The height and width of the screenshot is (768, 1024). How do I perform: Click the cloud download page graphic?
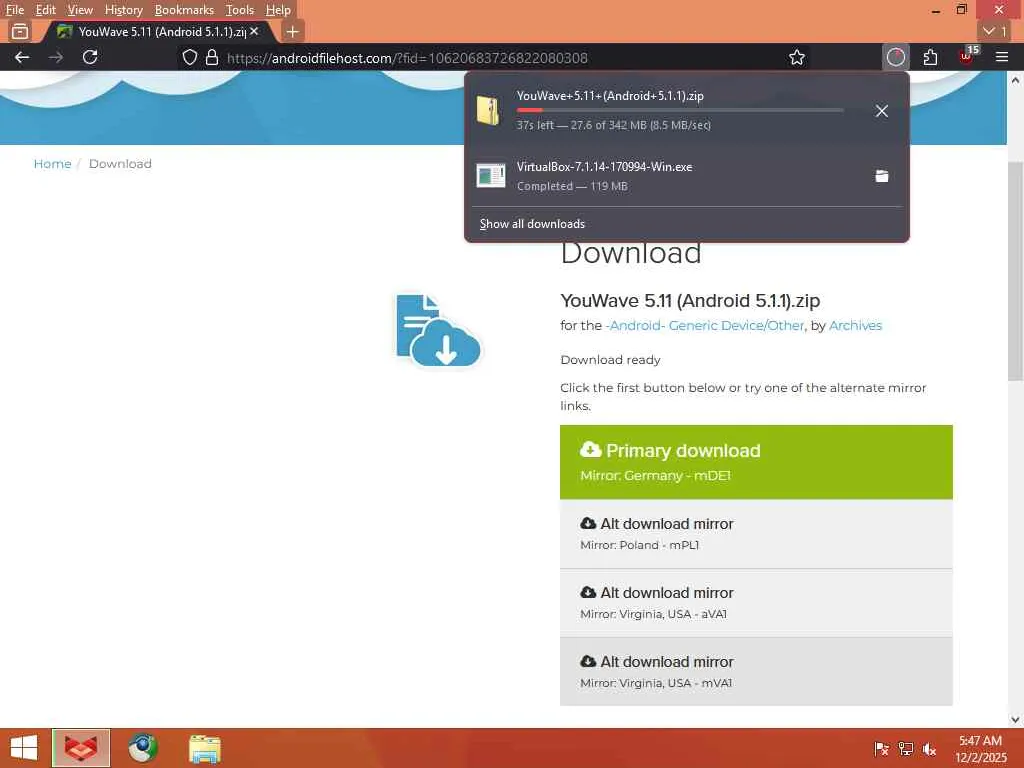tap(438, 330)
